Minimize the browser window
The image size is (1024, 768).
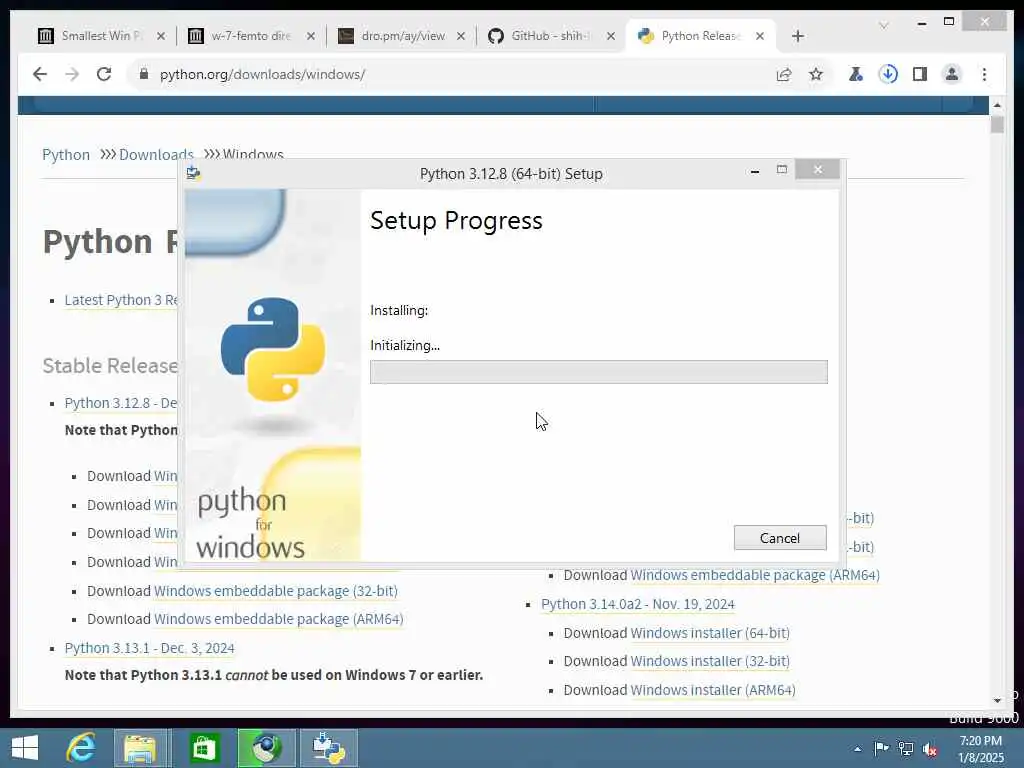921,23
